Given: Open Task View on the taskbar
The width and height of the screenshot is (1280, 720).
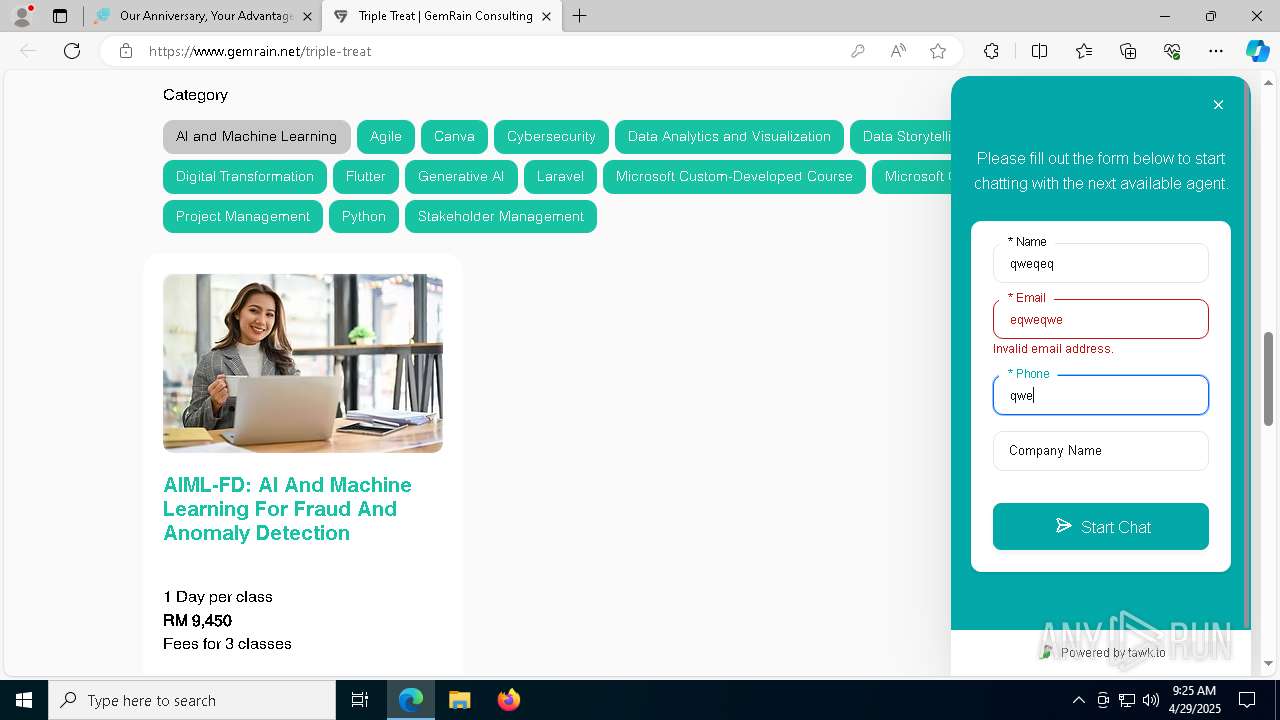Looking at the screenshot, I should [x=360, y=700].
